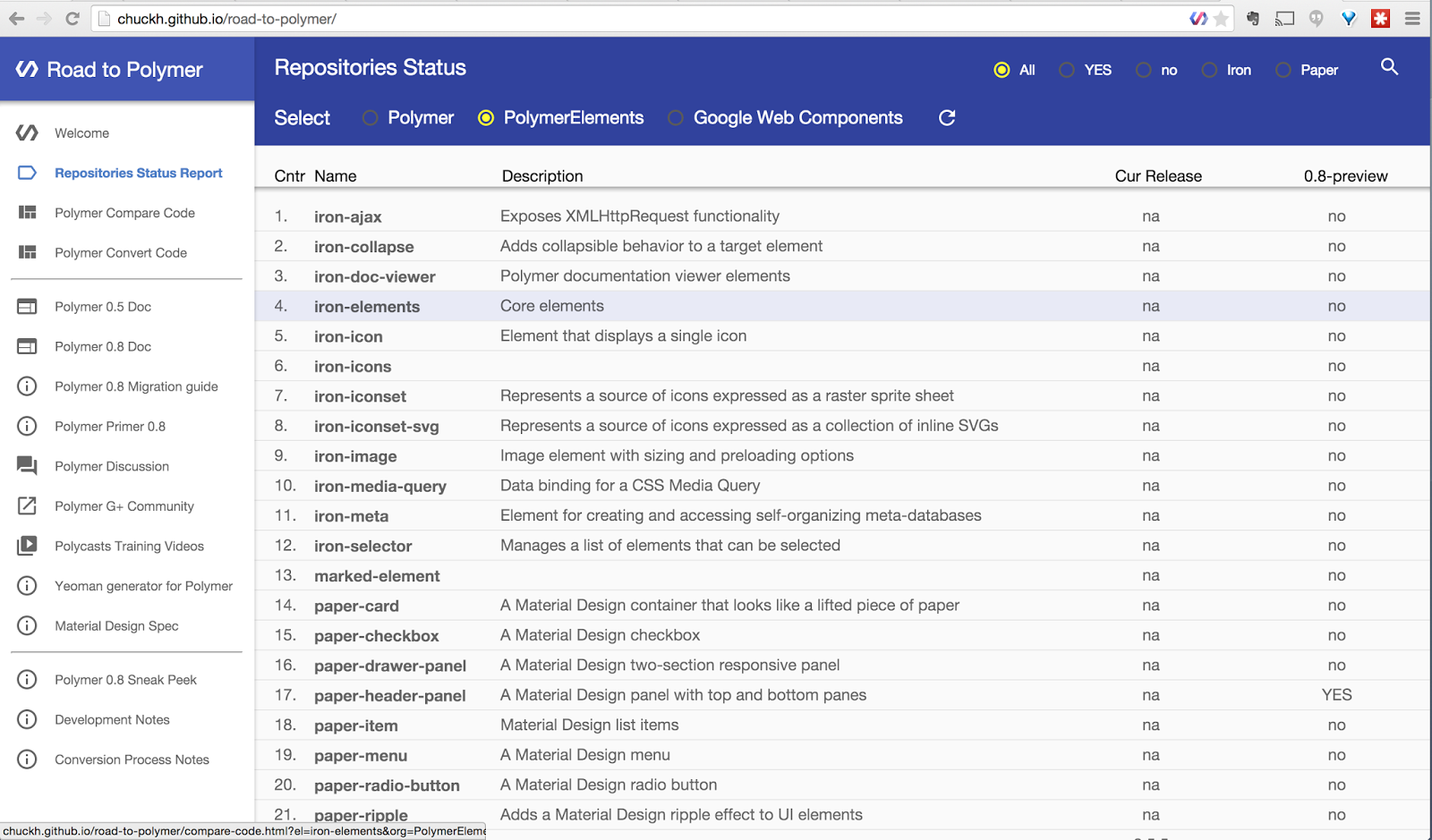The height and width of the screenshot is (840, 1432).
Task: Click the description 'Core elements'
Action: tap(552, 306)
